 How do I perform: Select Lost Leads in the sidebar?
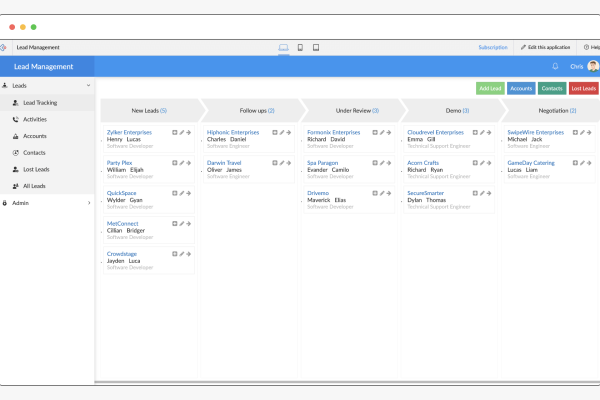pos(35,169)
